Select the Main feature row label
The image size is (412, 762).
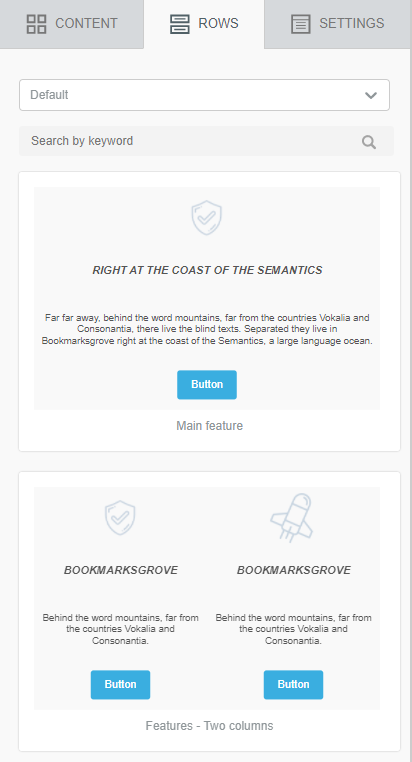[209, 426]
